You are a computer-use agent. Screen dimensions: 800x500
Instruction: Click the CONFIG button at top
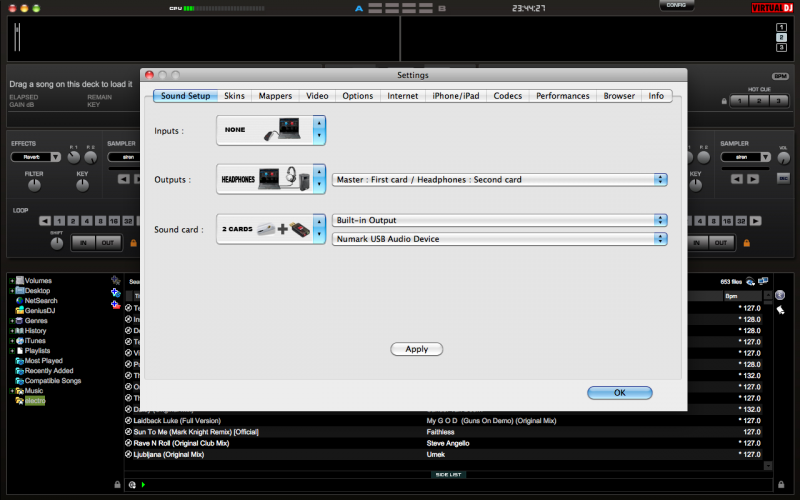(x=676, y=5)
